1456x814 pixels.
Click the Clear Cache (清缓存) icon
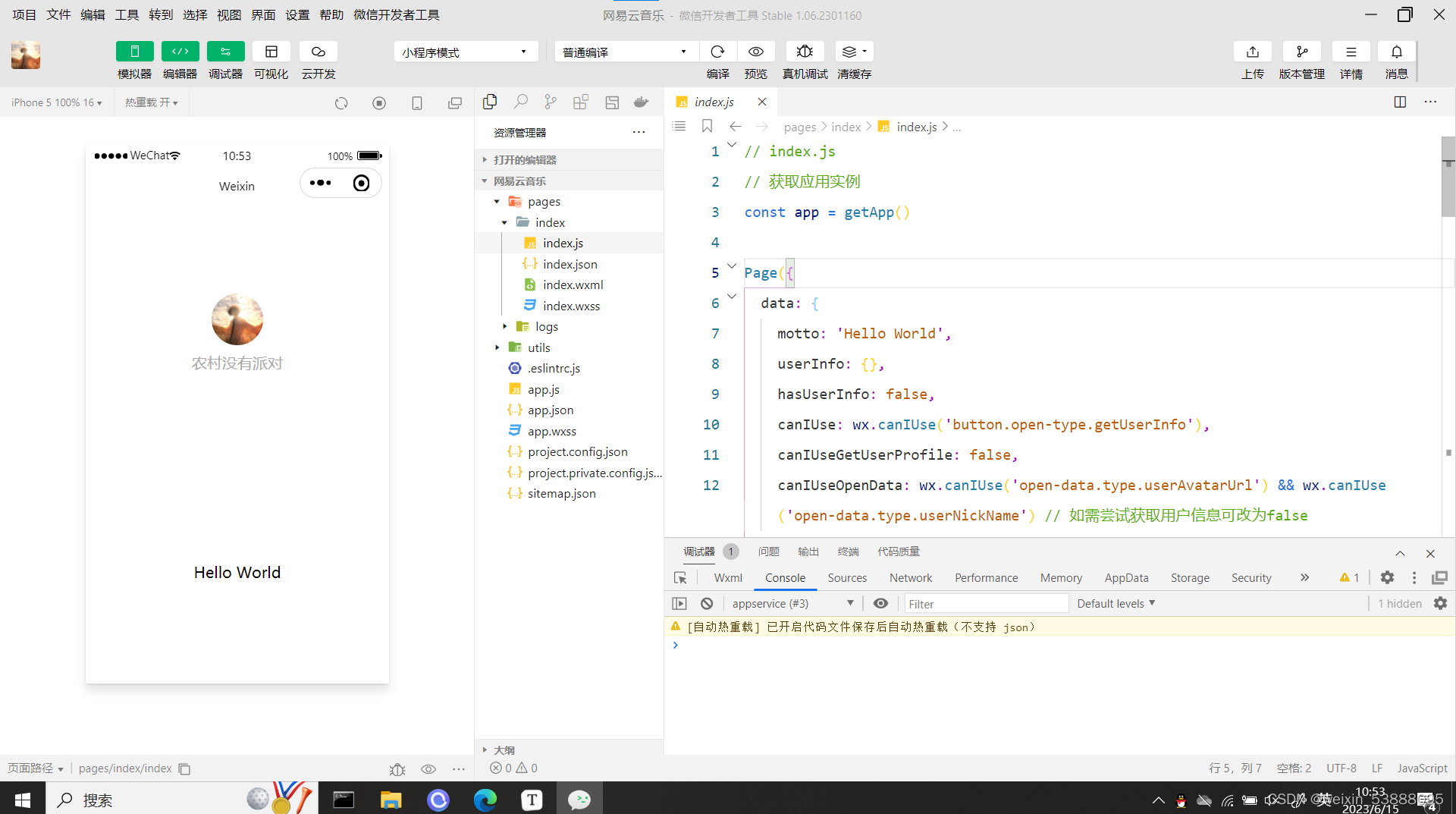coord(854,52)
